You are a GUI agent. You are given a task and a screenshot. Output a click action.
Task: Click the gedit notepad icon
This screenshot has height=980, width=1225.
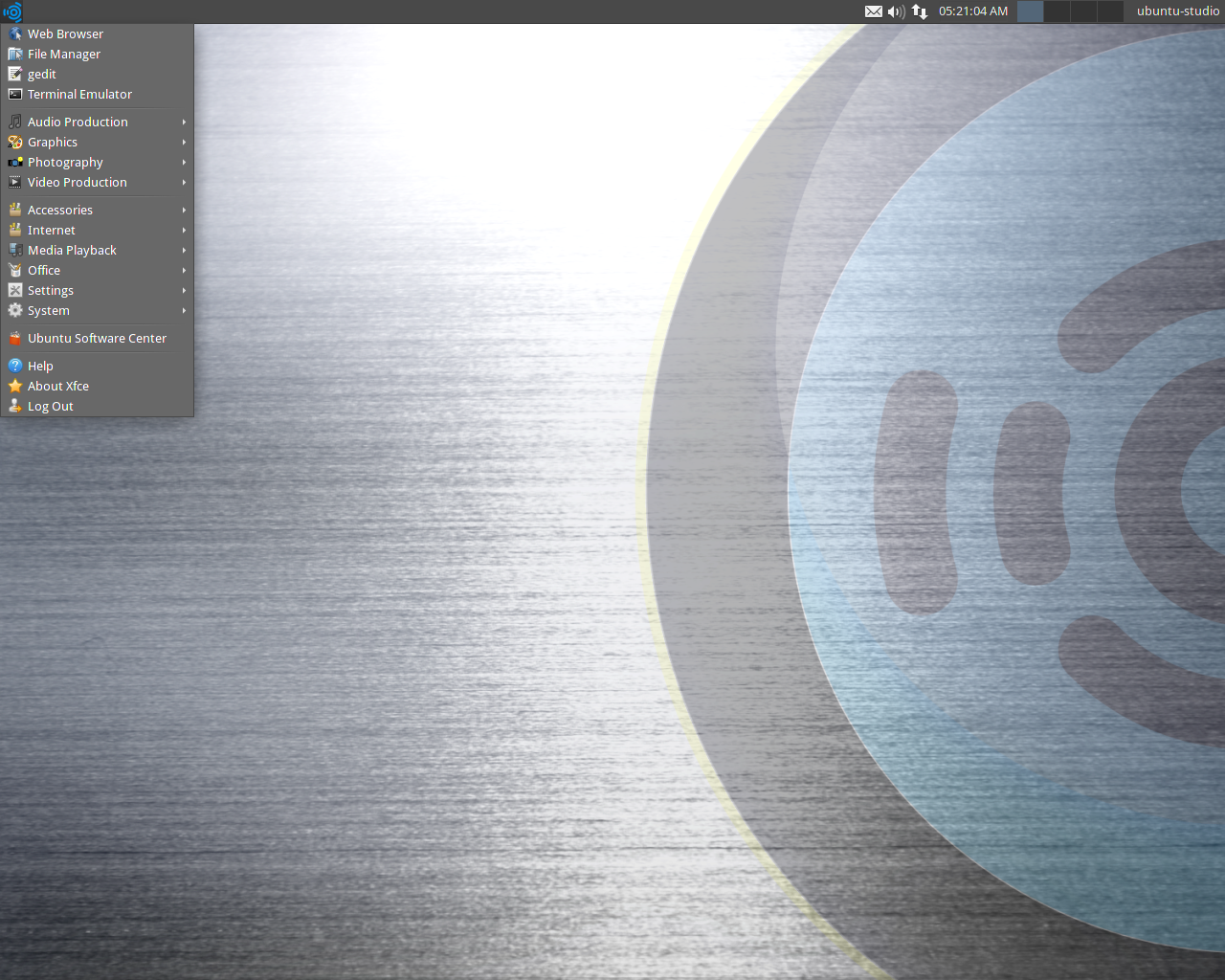15,74
